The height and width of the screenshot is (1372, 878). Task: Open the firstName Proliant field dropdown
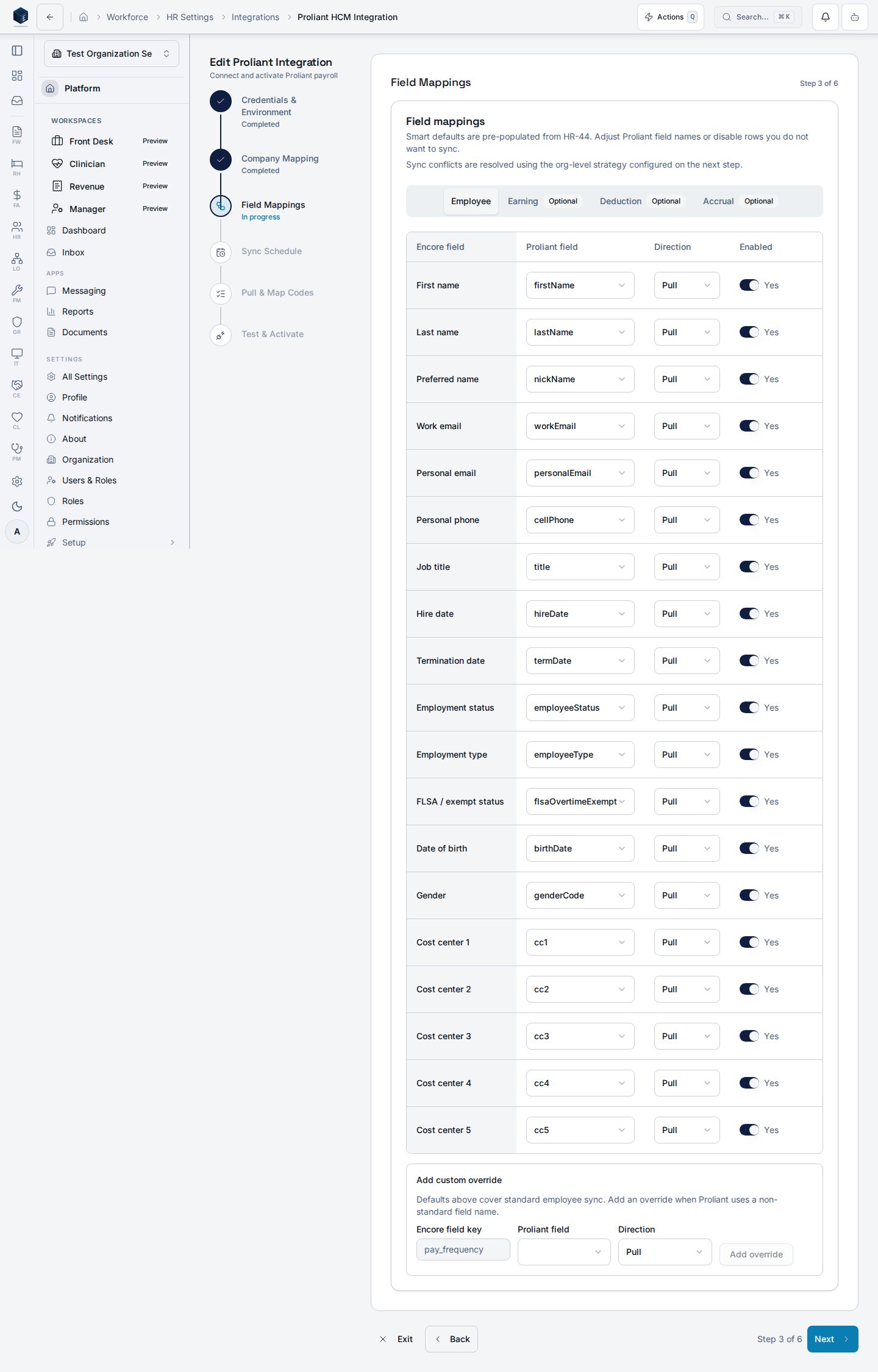[x=580, y=285]
